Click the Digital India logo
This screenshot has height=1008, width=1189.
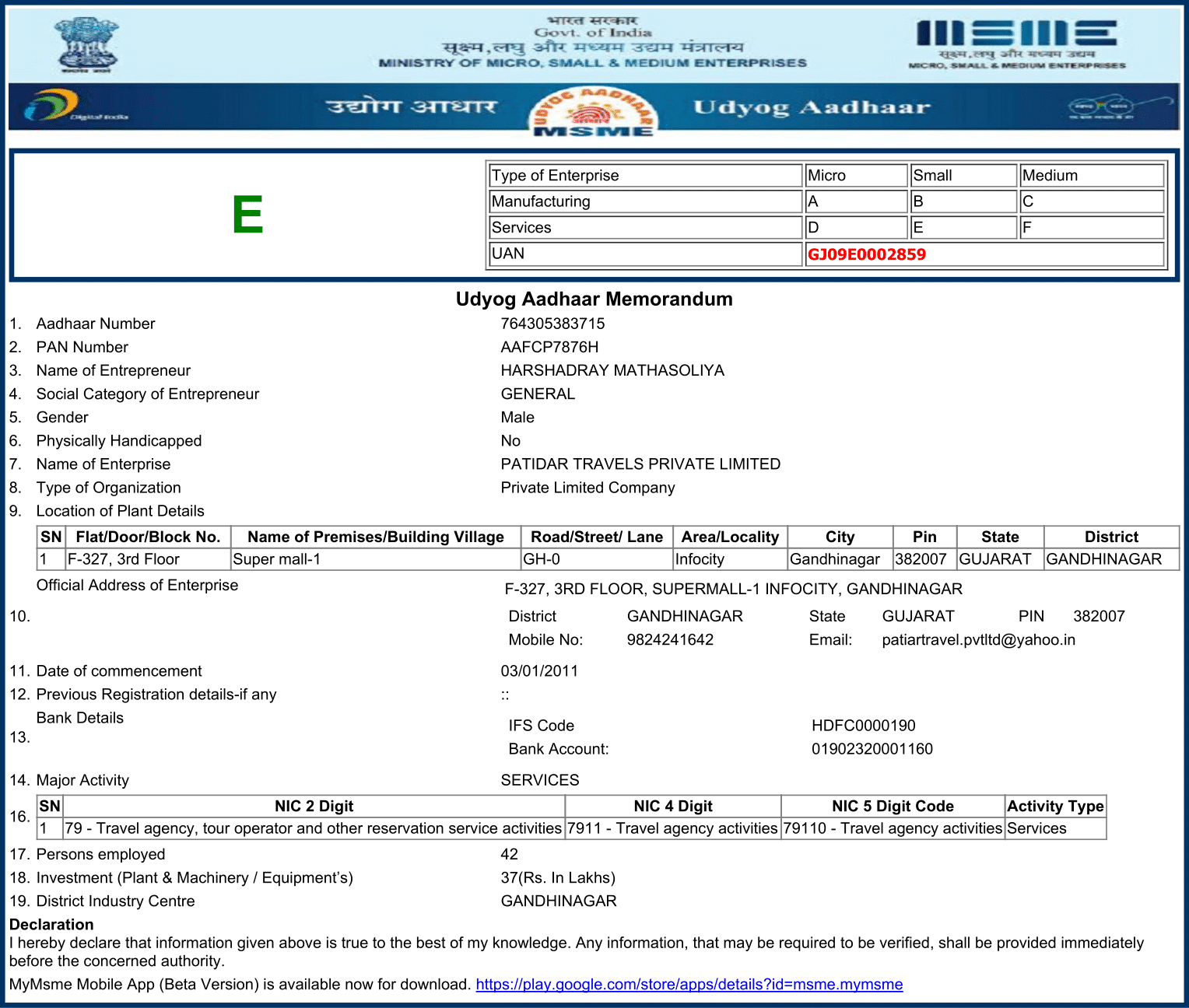(x=75, y=107)
